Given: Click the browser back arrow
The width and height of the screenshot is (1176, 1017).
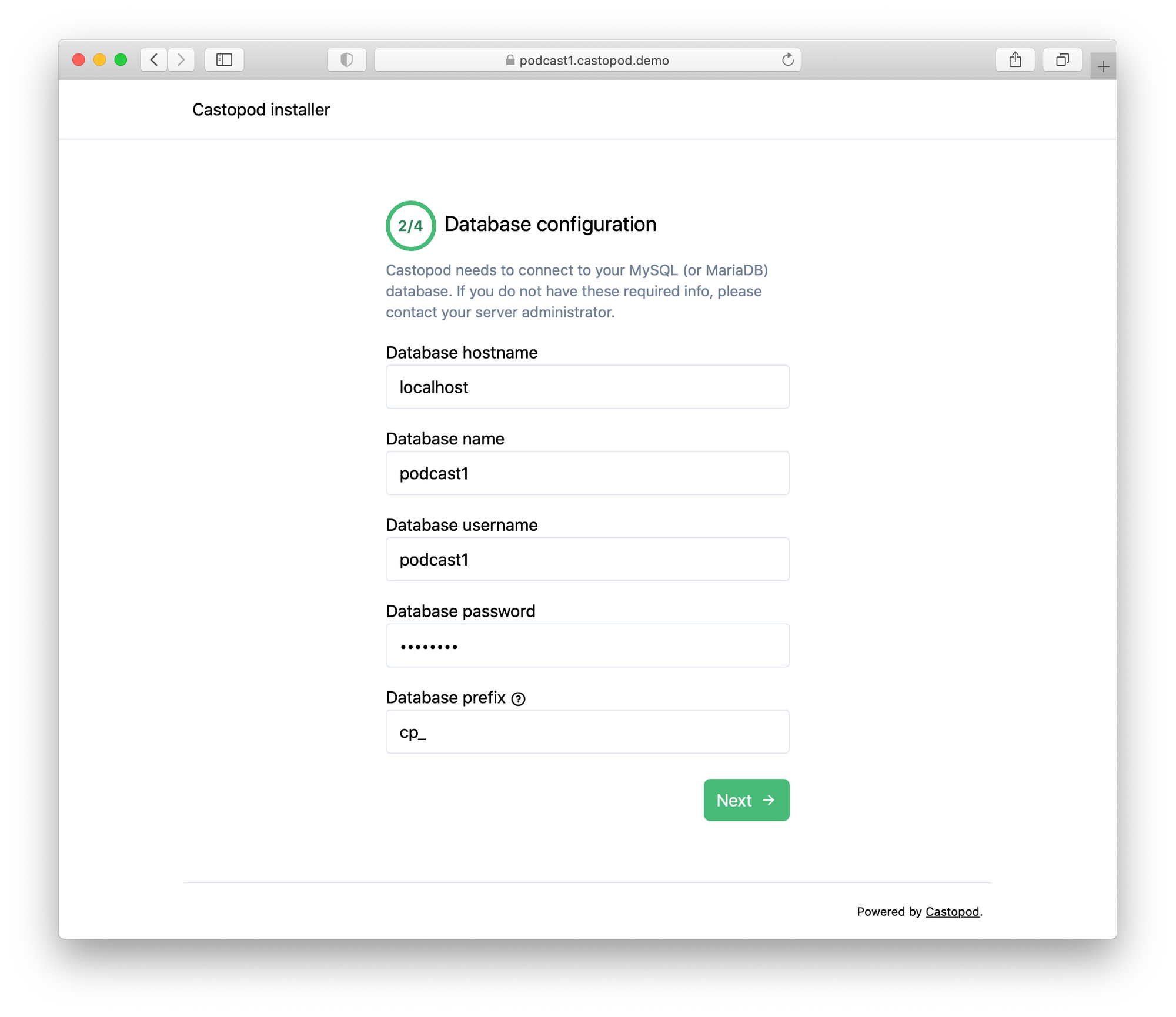Looking at the screenshot, I should tap(154, 60).
